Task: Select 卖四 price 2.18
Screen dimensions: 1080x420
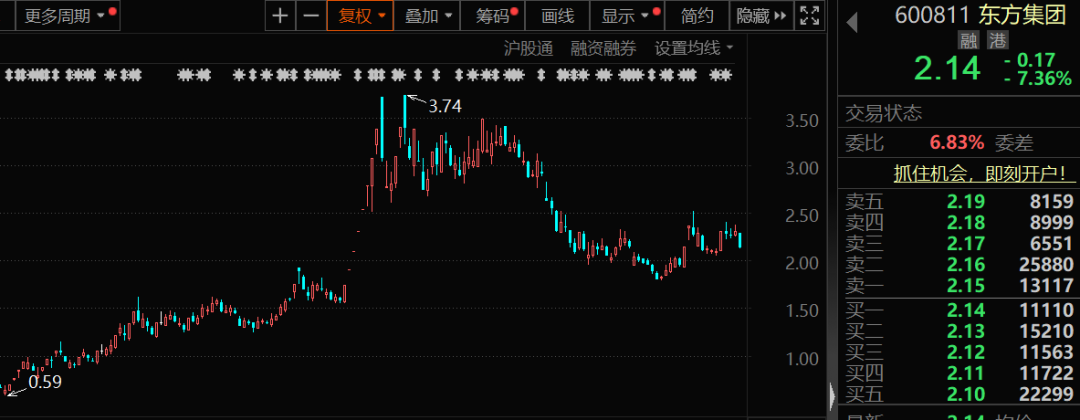Action: pyautogui.click(x=966, y=222)
